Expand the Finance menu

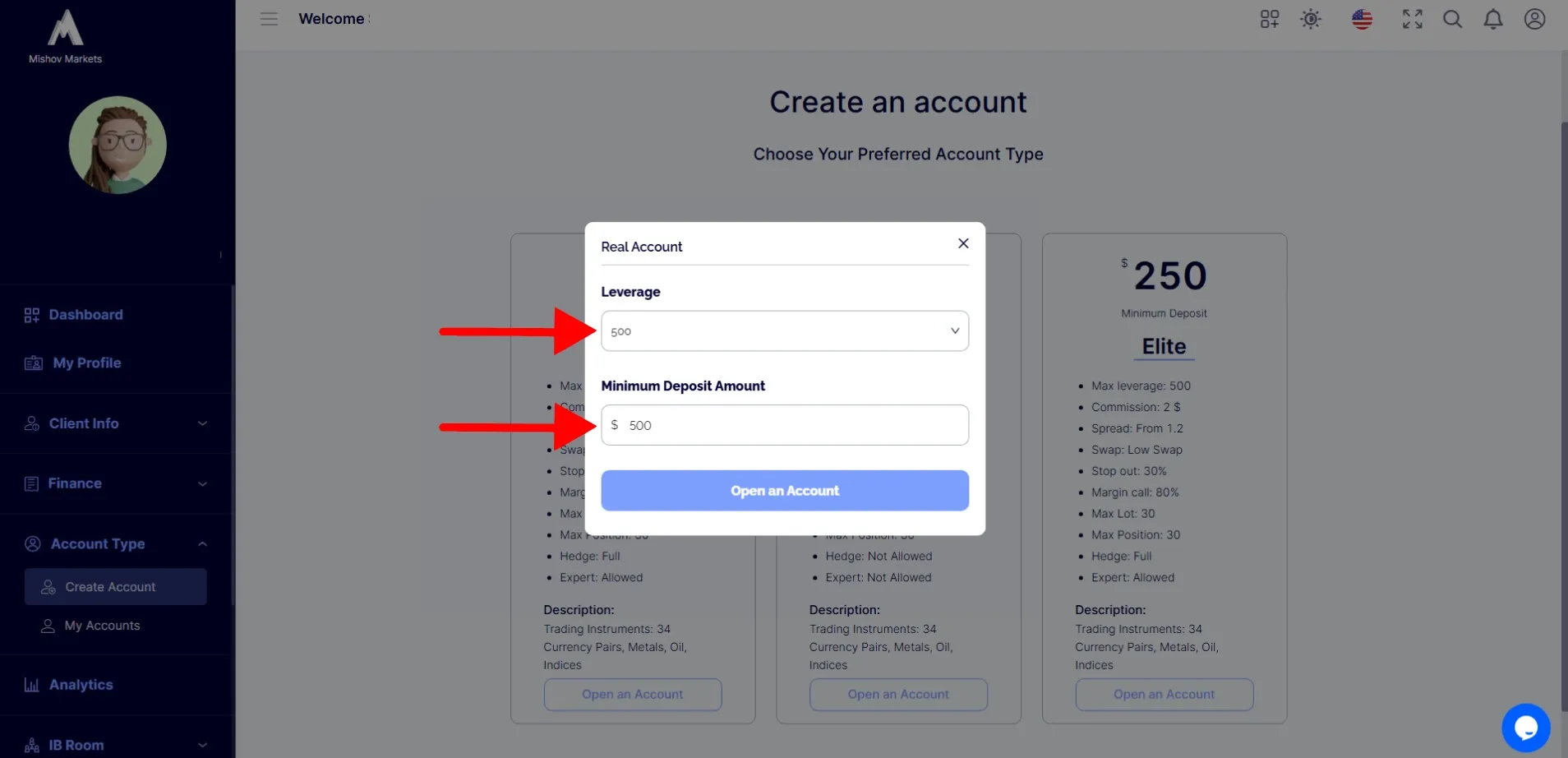116,483
